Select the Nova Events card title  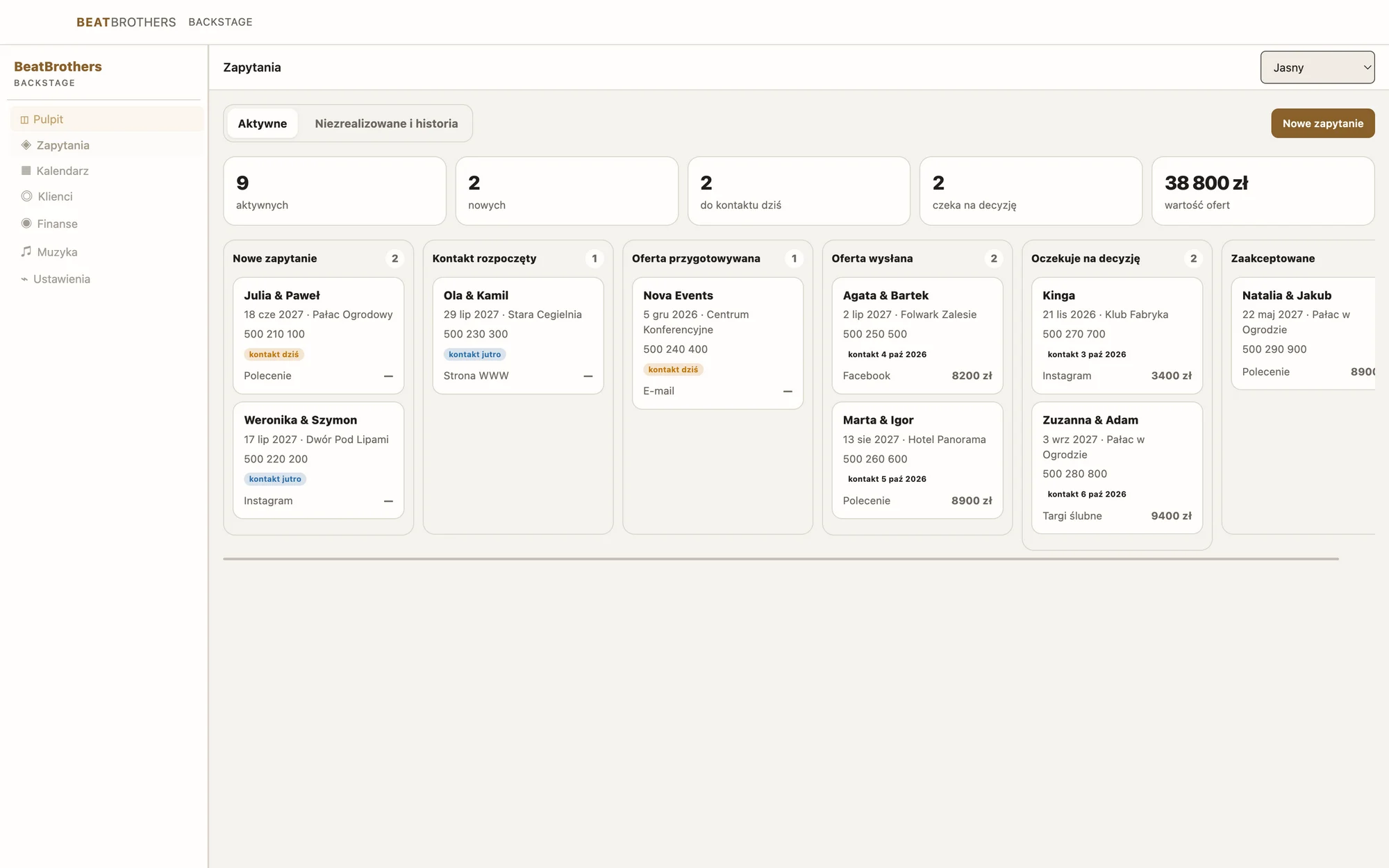(678, 295)
